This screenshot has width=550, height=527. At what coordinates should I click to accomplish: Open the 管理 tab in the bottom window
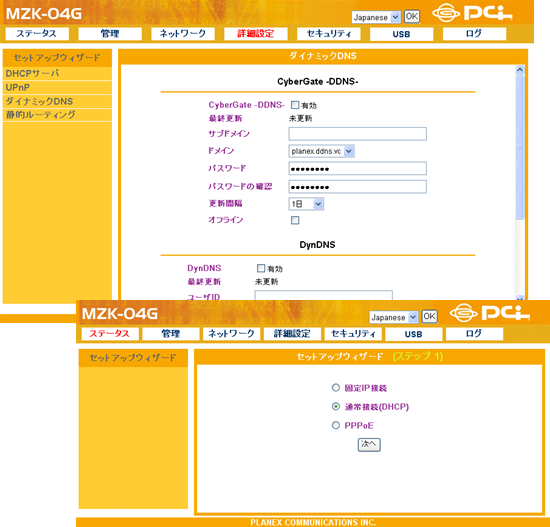pos(170,334)
